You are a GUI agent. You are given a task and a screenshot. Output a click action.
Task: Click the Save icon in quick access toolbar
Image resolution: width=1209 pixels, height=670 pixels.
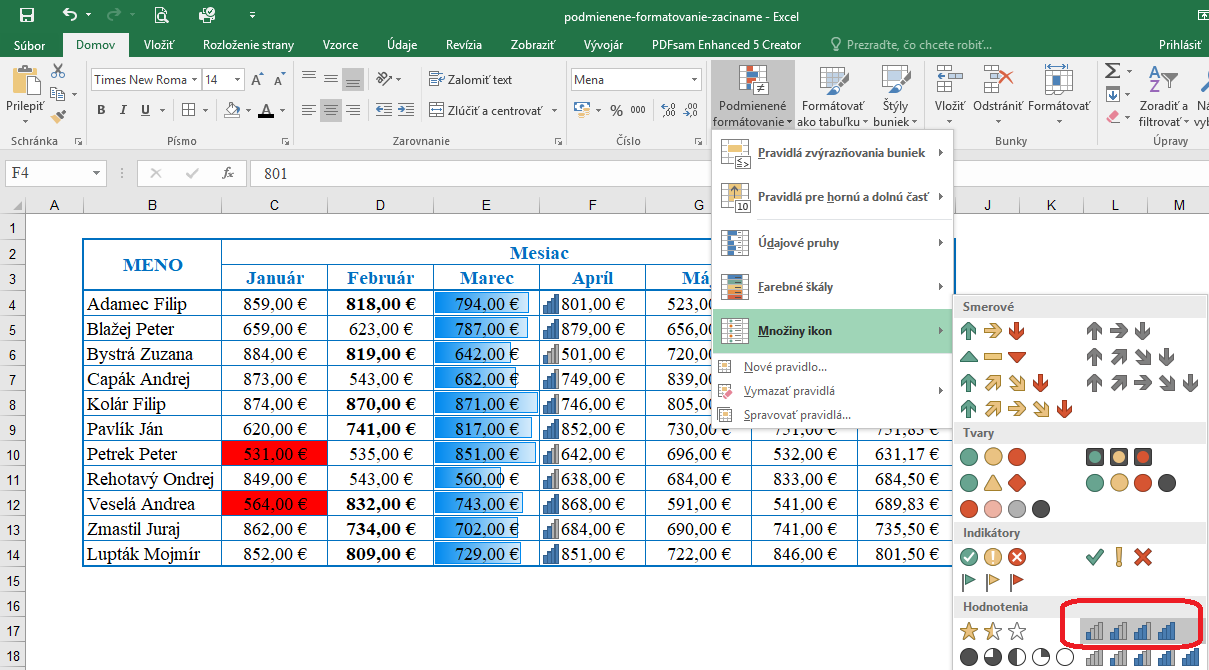pyautogui.click(x=27, y=15)
